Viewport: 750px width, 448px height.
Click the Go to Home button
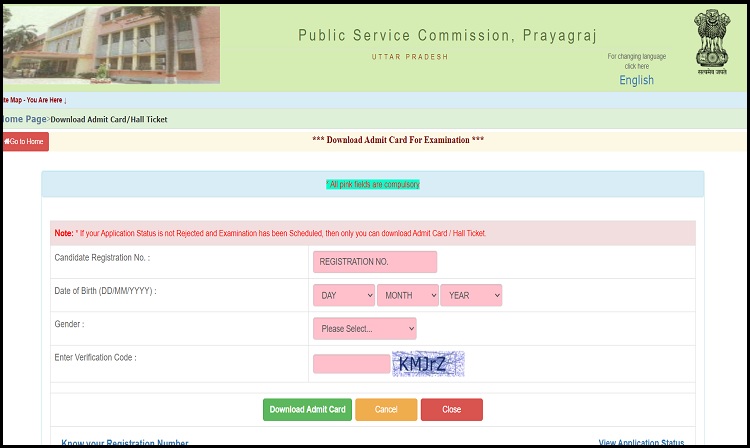point(26,142)
